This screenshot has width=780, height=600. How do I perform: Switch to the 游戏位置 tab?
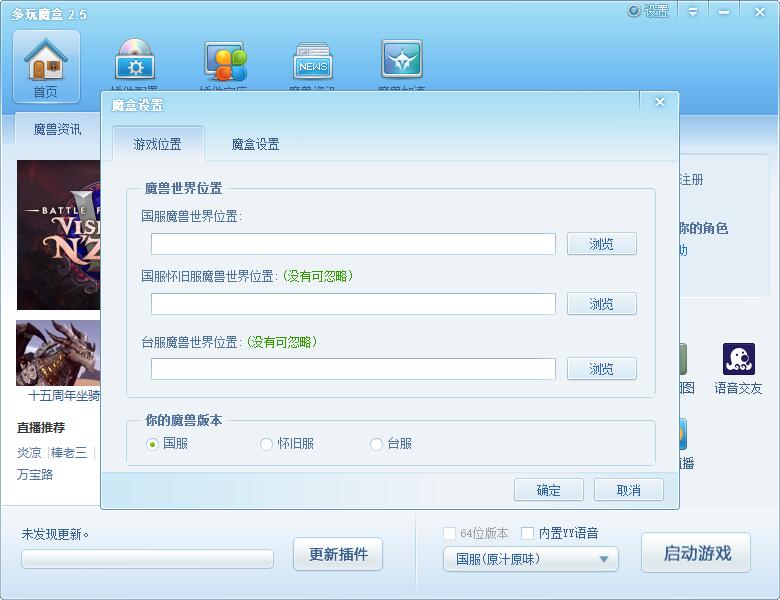pyautogui.click(x=158, y=145)
